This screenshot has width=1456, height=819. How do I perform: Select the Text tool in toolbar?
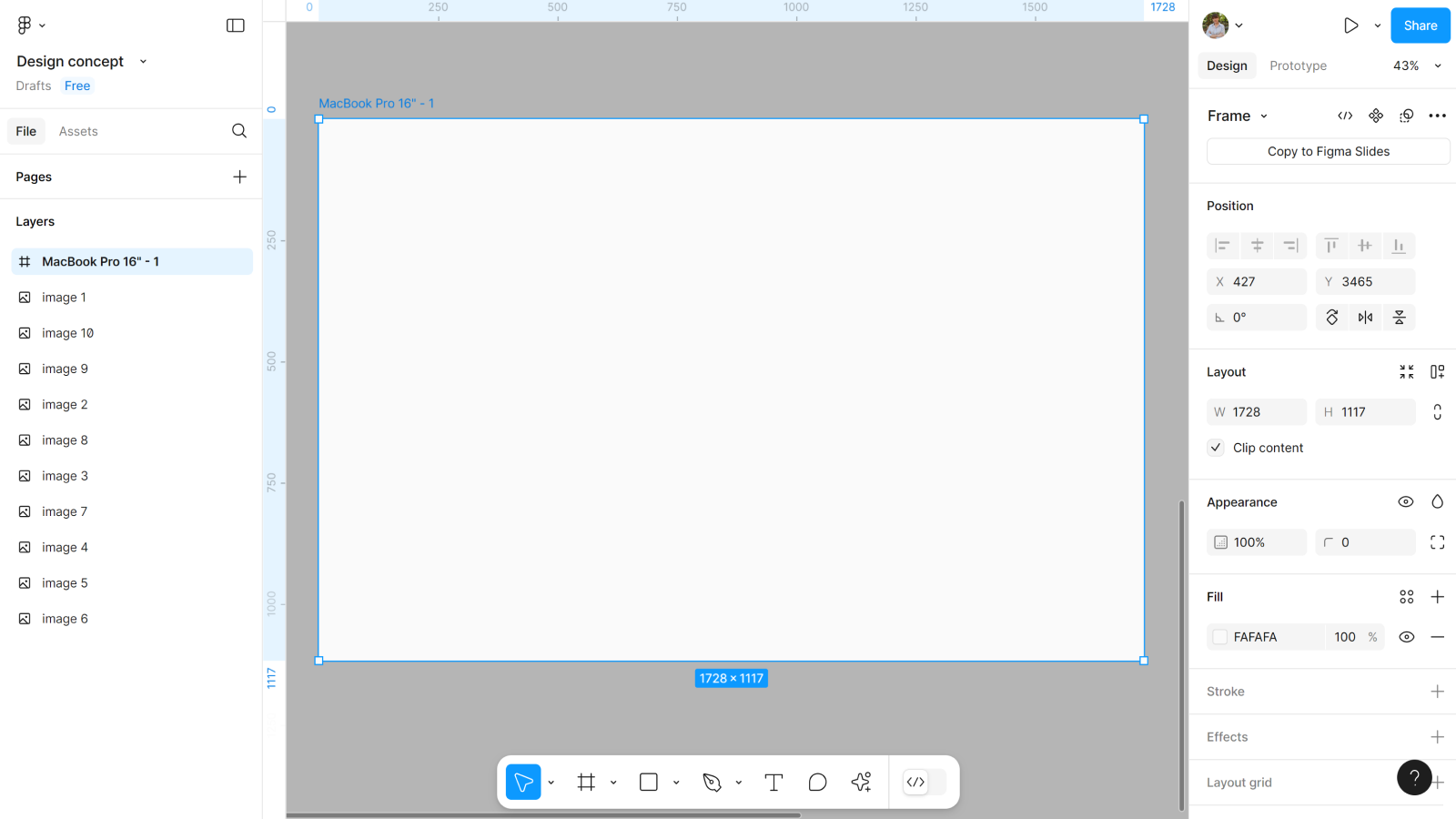(773, 783)
